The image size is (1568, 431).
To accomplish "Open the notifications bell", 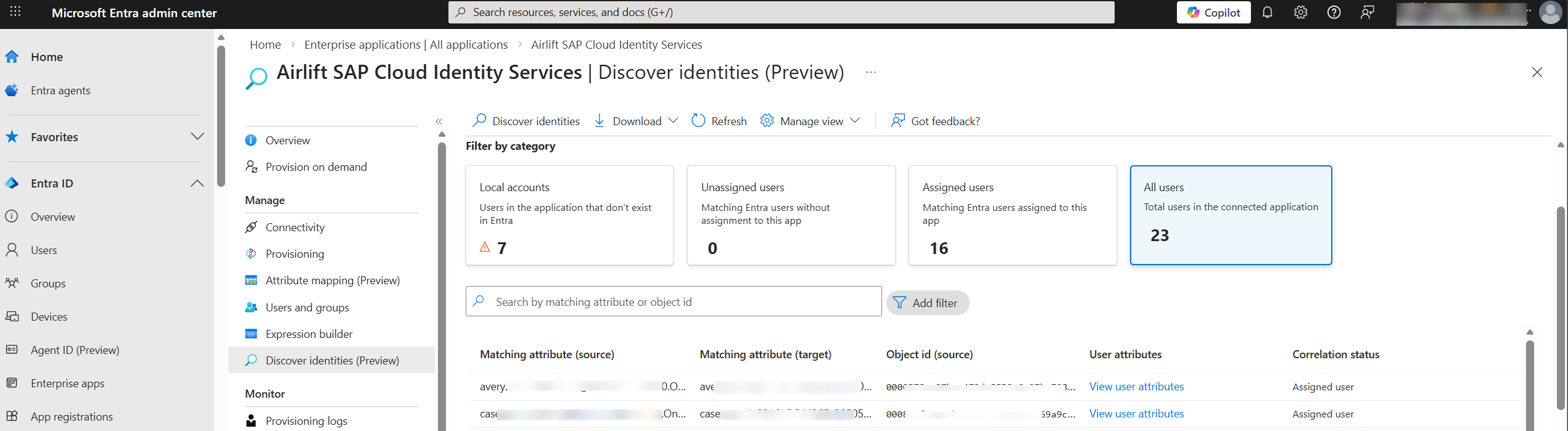I will coord(1267,12).
